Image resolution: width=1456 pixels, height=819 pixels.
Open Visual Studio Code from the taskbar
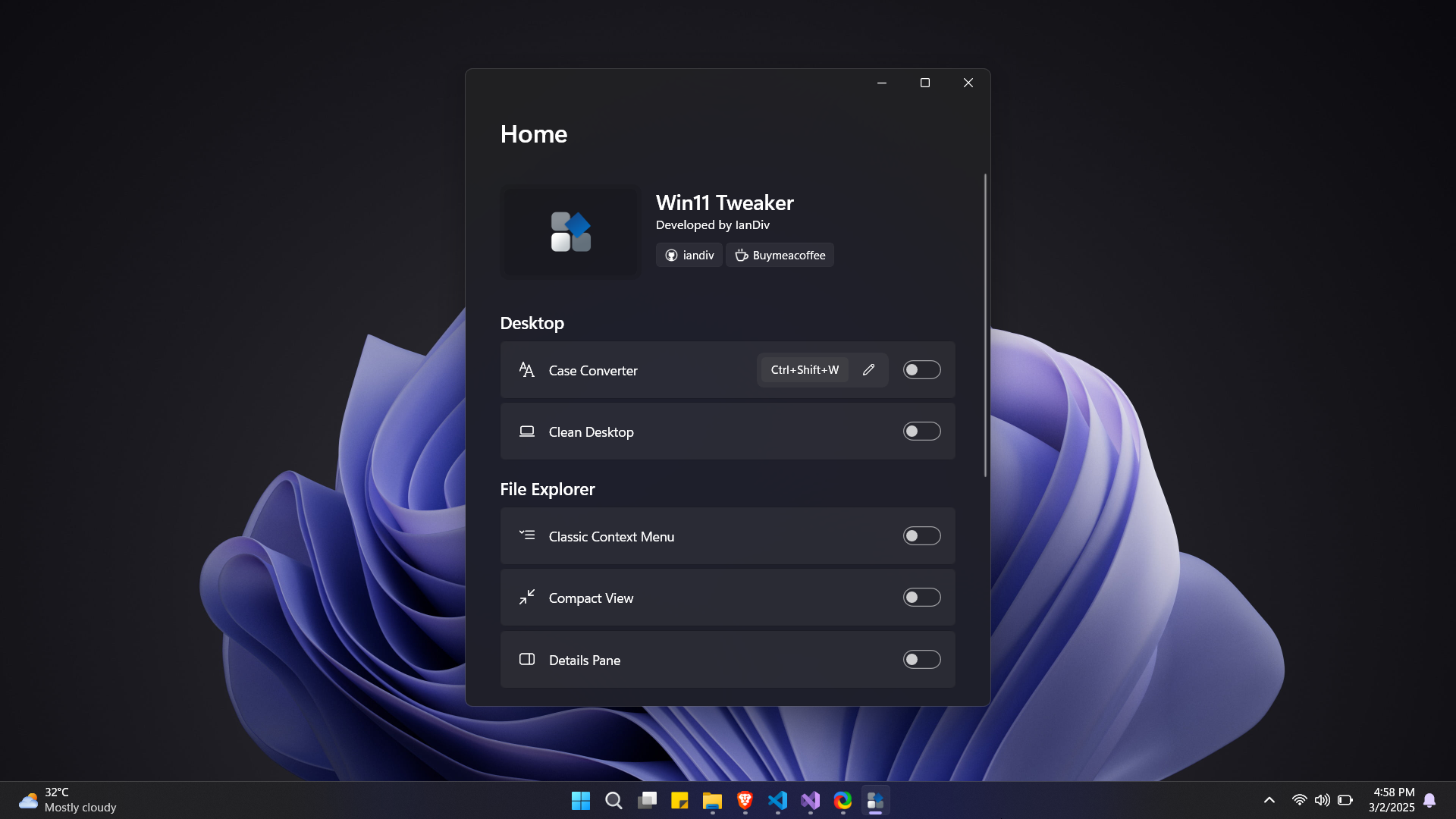777,801
